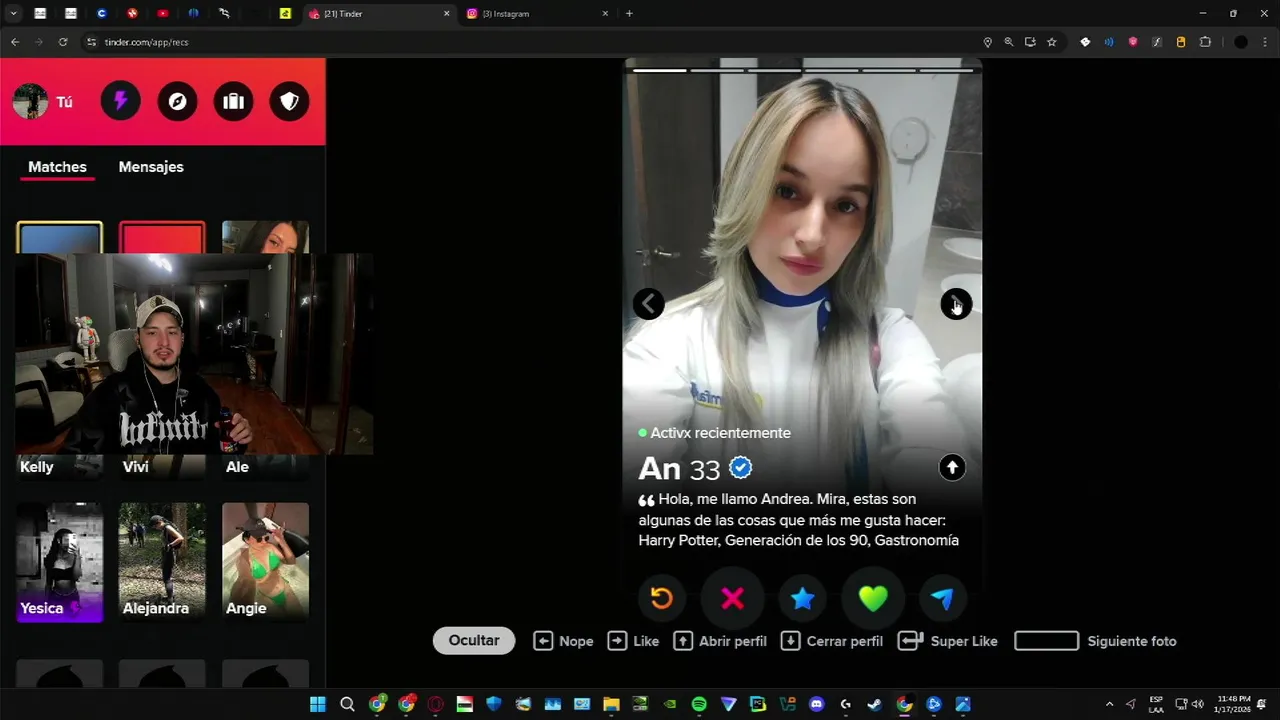Viewport: 1280px width, 720px height.
Task: Switch to the Mensajes tab
Action: click(151, 167)
